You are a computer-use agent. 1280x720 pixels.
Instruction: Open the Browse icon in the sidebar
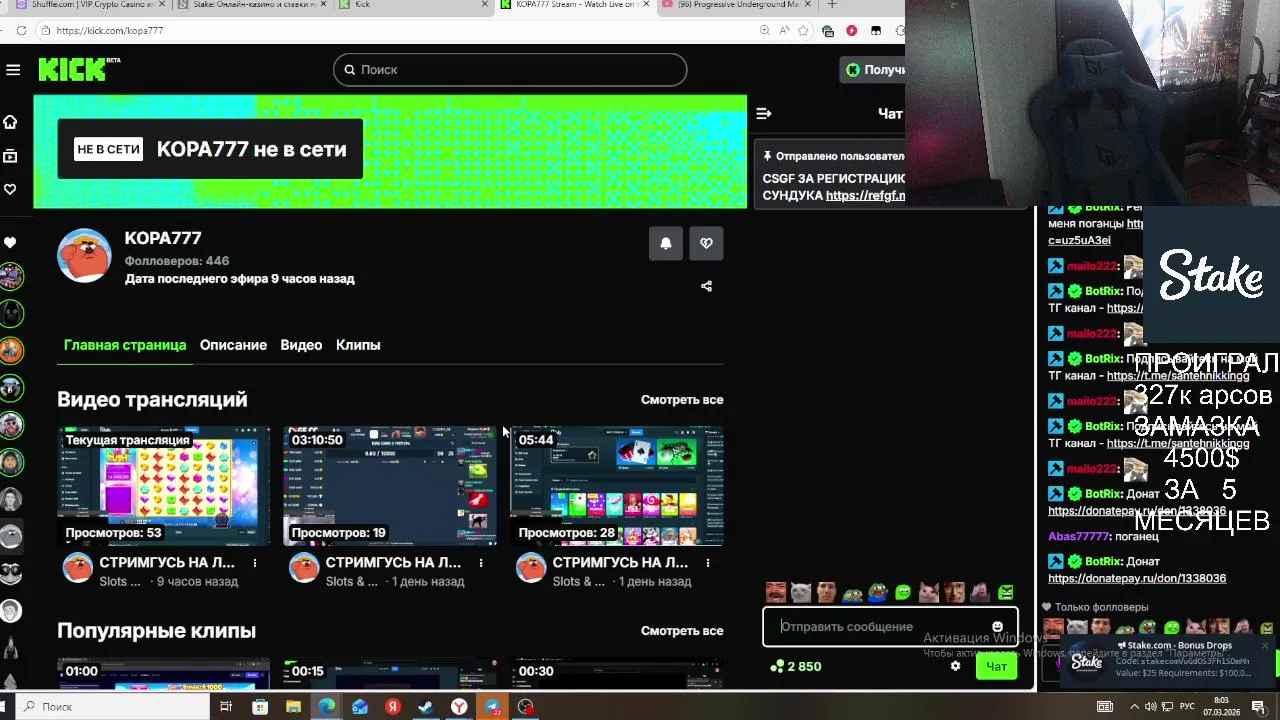point(10,156)
